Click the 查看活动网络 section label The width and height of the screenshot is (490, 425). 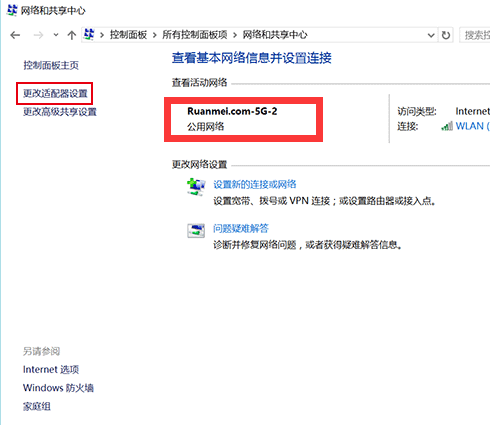click(x=199, y=82)
